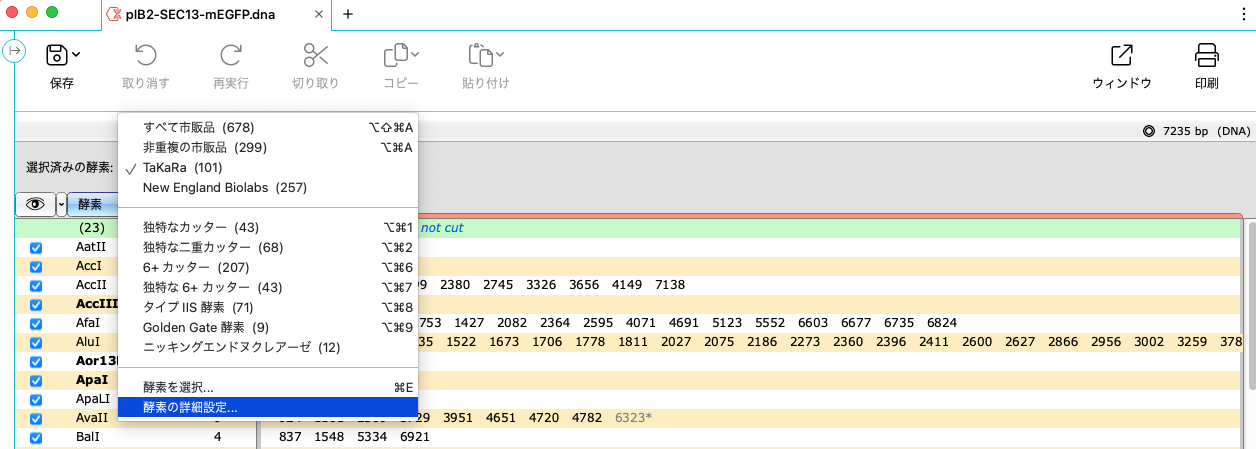This screenshot has height=449, width=1256.
Task: Select the BalI enzyme name
Action: coord(88,437)
